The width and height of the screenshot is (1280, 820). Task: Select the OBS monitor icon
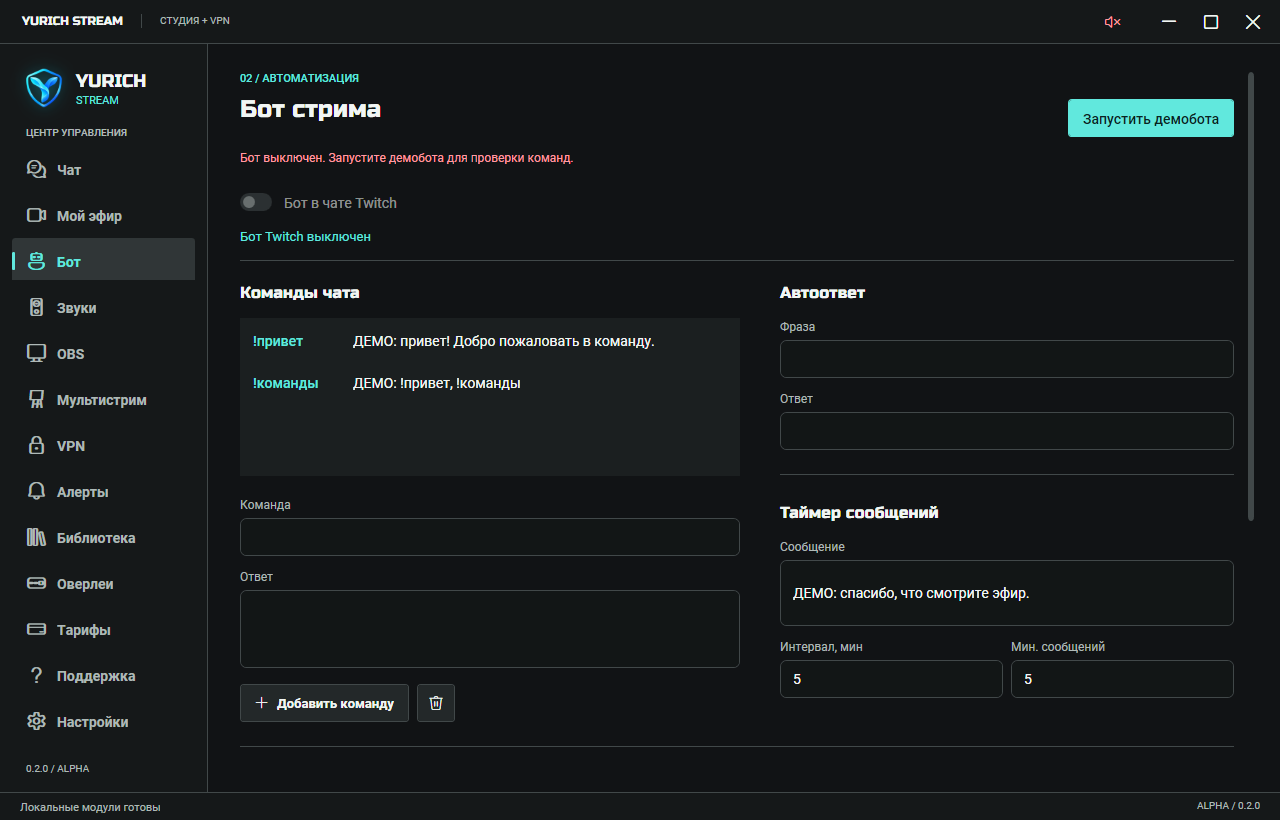pyautogui.click(x=37, y=354)
